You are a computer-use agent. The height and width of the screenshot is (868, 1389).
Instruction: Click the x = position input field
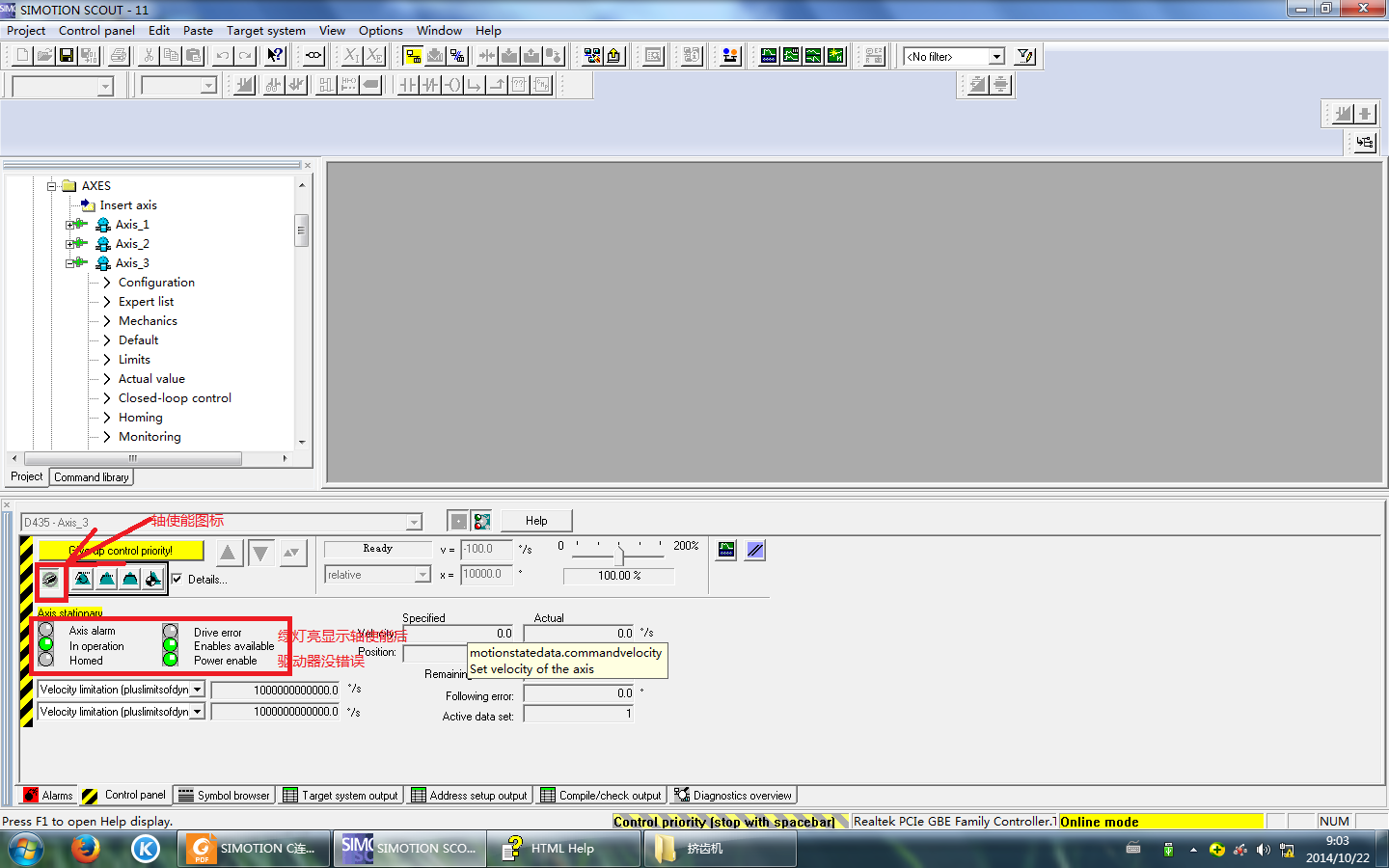(486, 575)
